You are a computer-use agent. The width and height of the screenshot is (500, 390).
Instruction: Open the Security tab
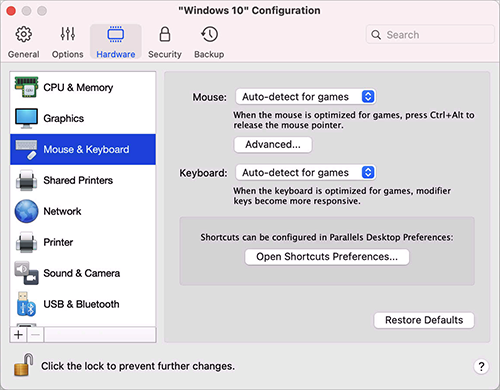[x=165, y=42]
